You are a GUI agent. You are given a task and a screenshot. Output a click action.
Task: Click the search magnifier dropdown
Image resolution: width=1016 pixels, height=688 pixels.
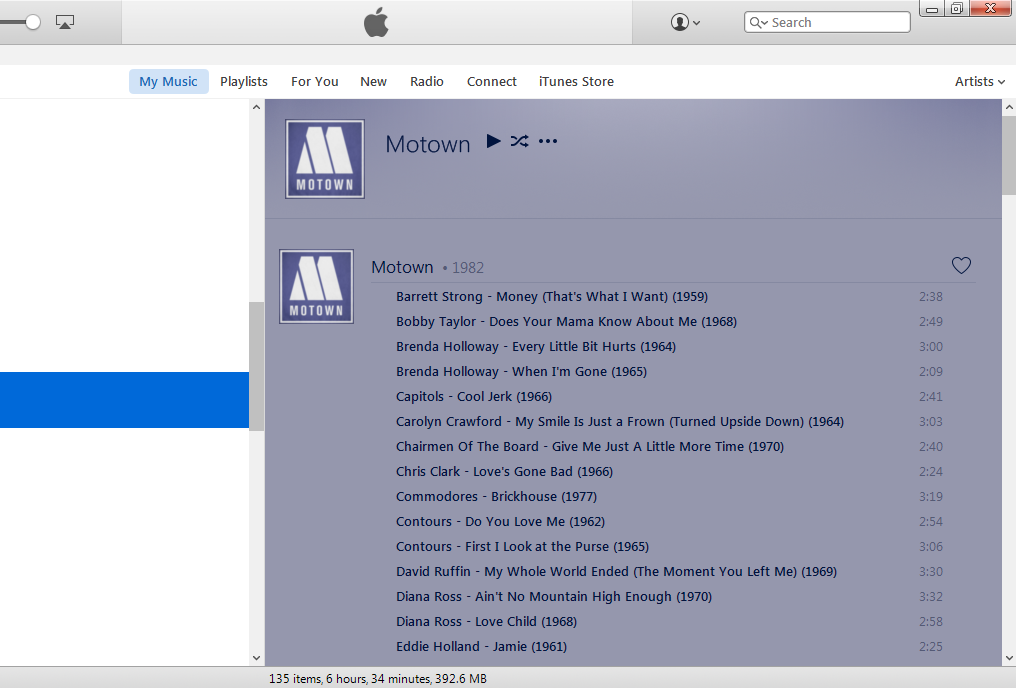[x=759, y=23]
